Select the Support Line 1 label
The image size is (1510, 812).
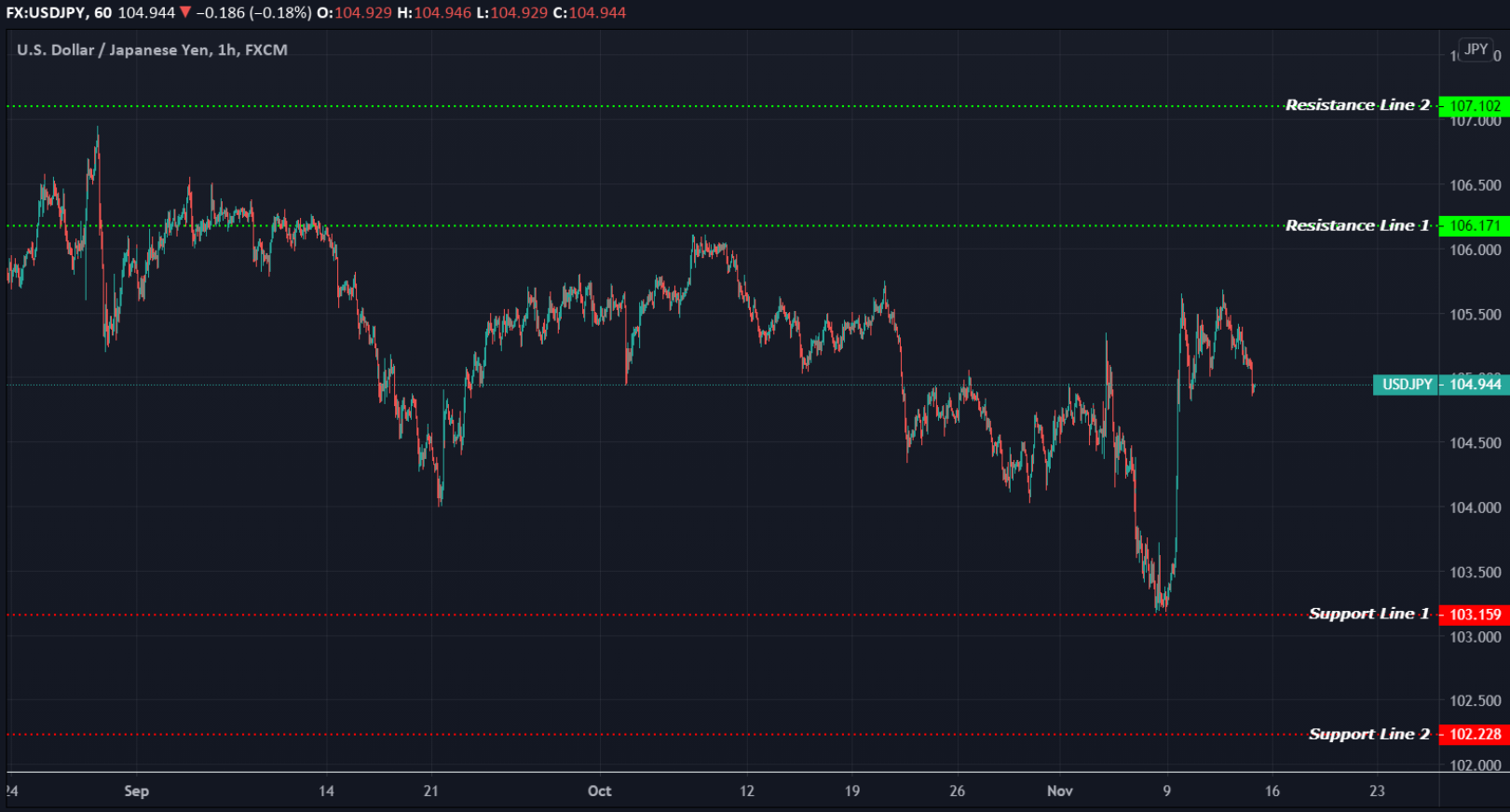coord(1368,614)
